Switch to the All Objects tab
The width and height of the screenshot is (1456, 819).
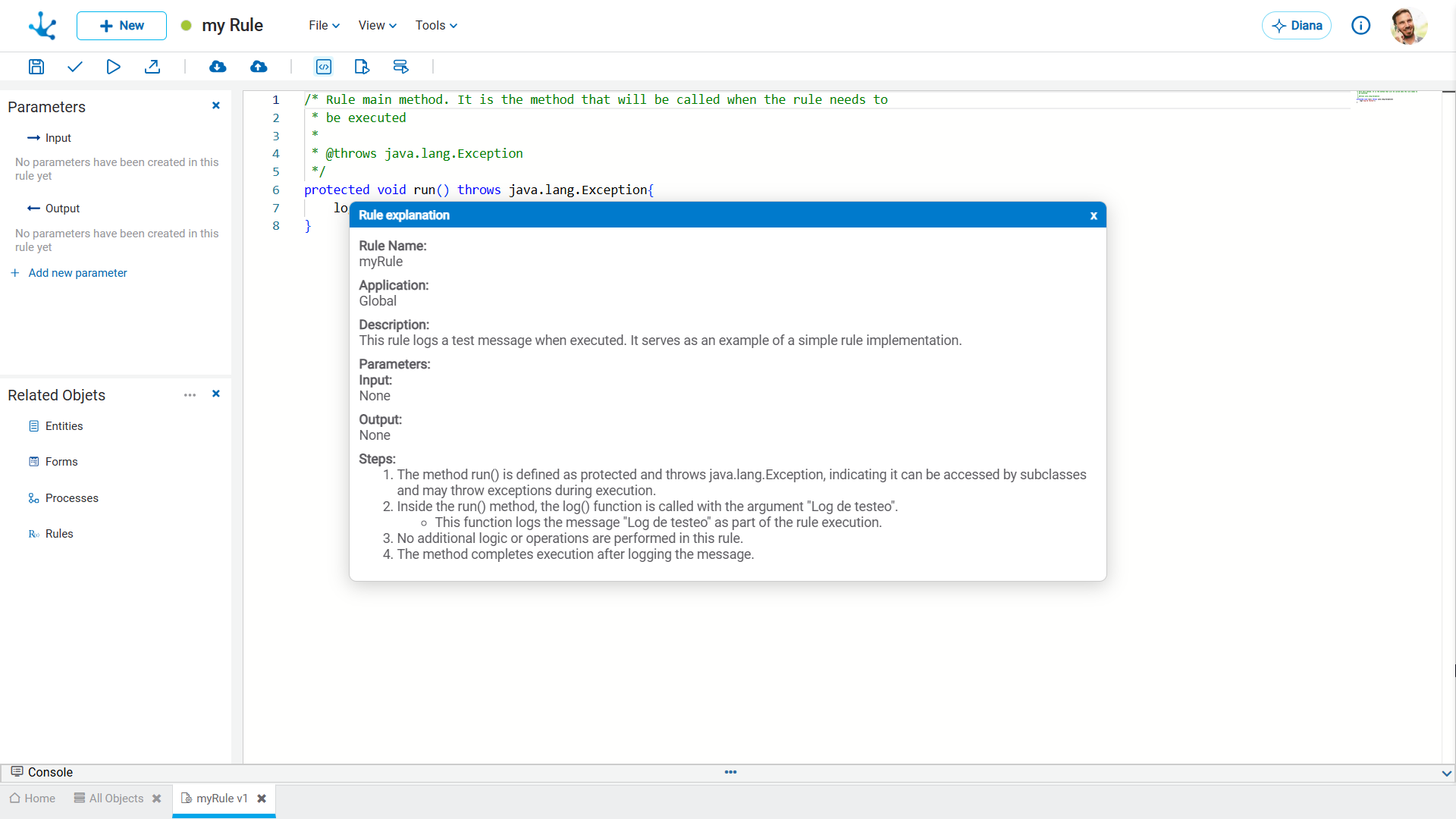tap(108, 799)
